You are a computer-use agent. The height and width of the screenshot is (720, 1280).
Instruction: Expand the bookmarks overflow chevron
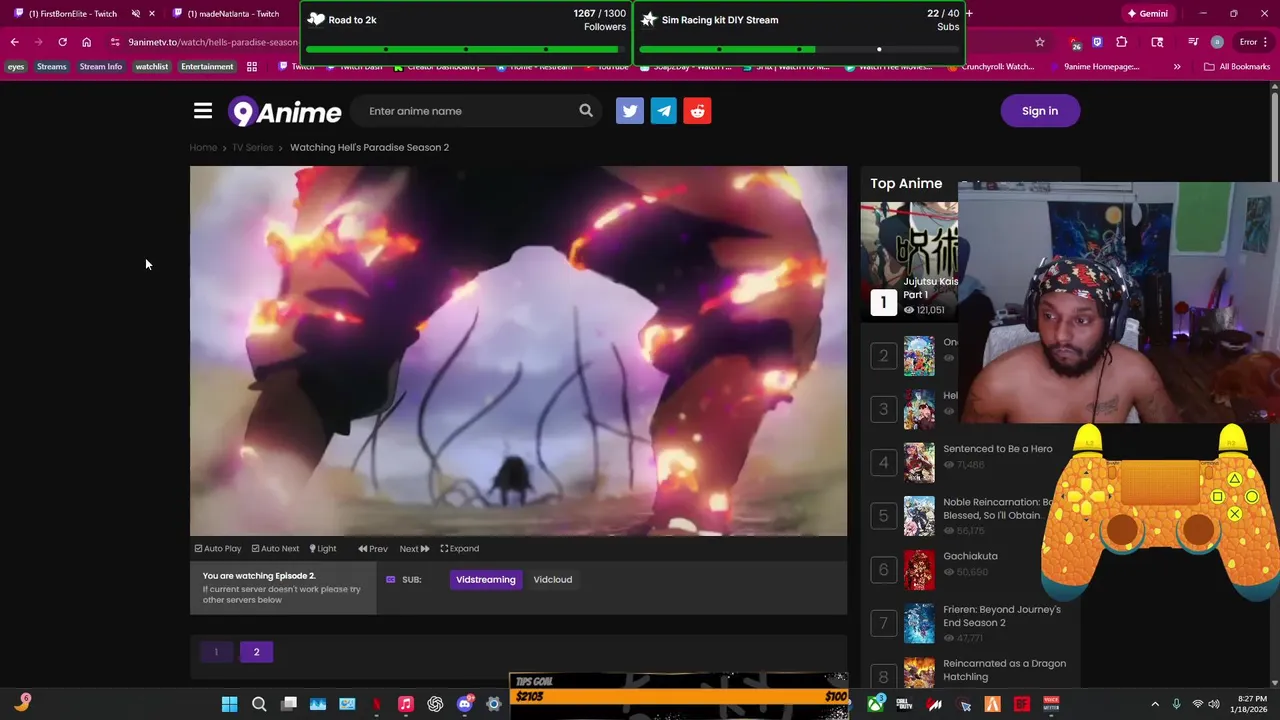click(1177, 67)
